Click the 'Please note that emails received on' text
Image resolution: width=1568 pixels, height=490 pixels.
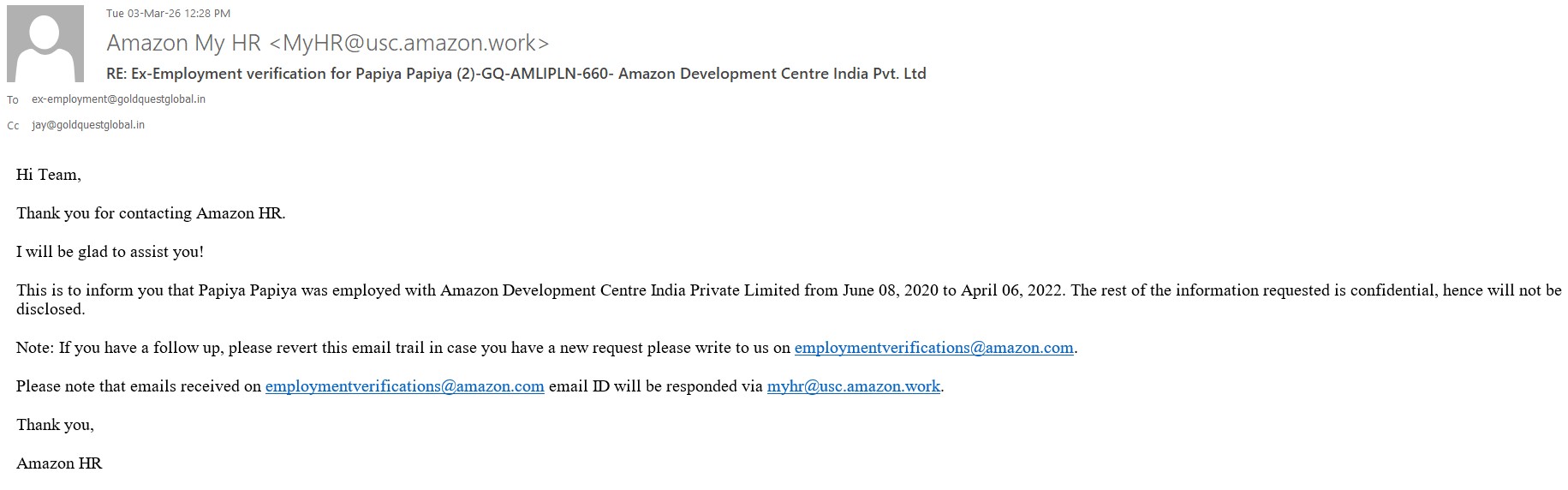coord(139,386)
